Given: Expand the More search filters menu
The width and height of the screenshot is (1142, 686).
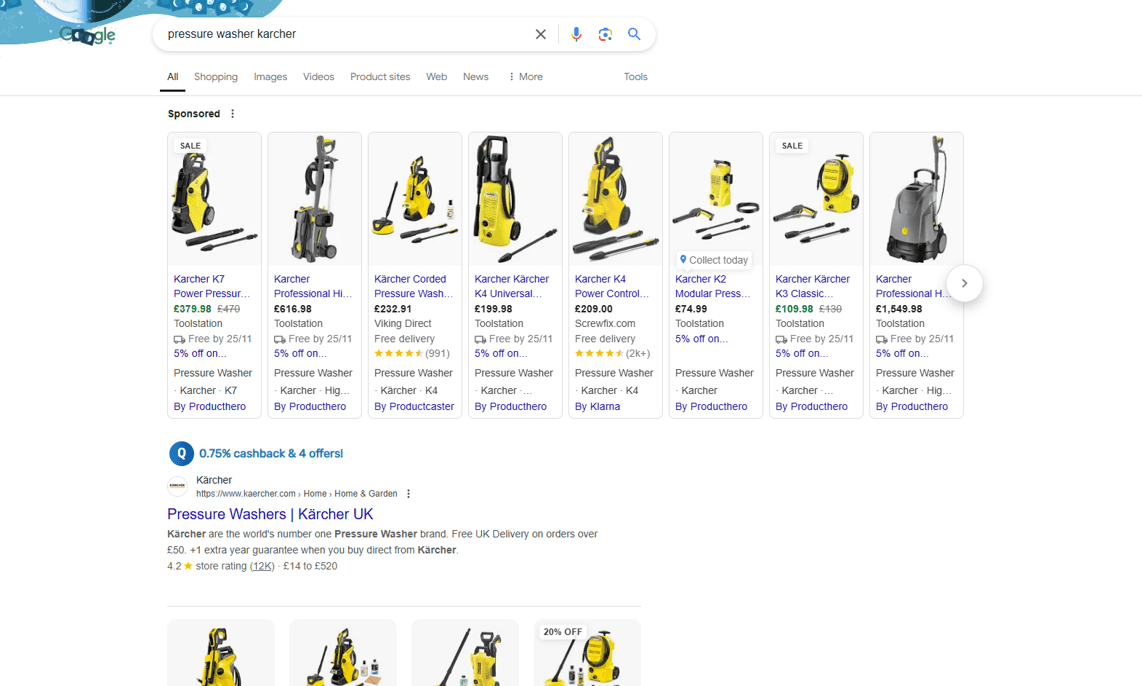Looking at the screenshot, I should 525,76.
